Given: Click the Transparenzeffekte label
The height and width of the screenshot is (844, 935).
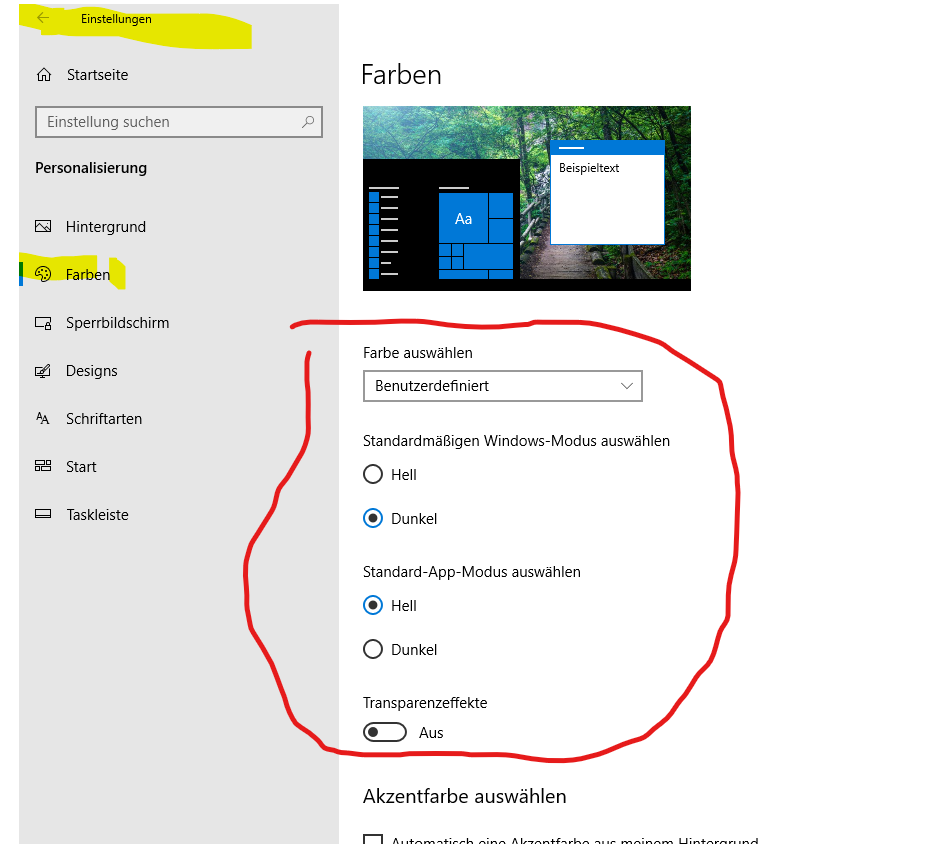Looking at the screenshot, I should click(425, 703).
